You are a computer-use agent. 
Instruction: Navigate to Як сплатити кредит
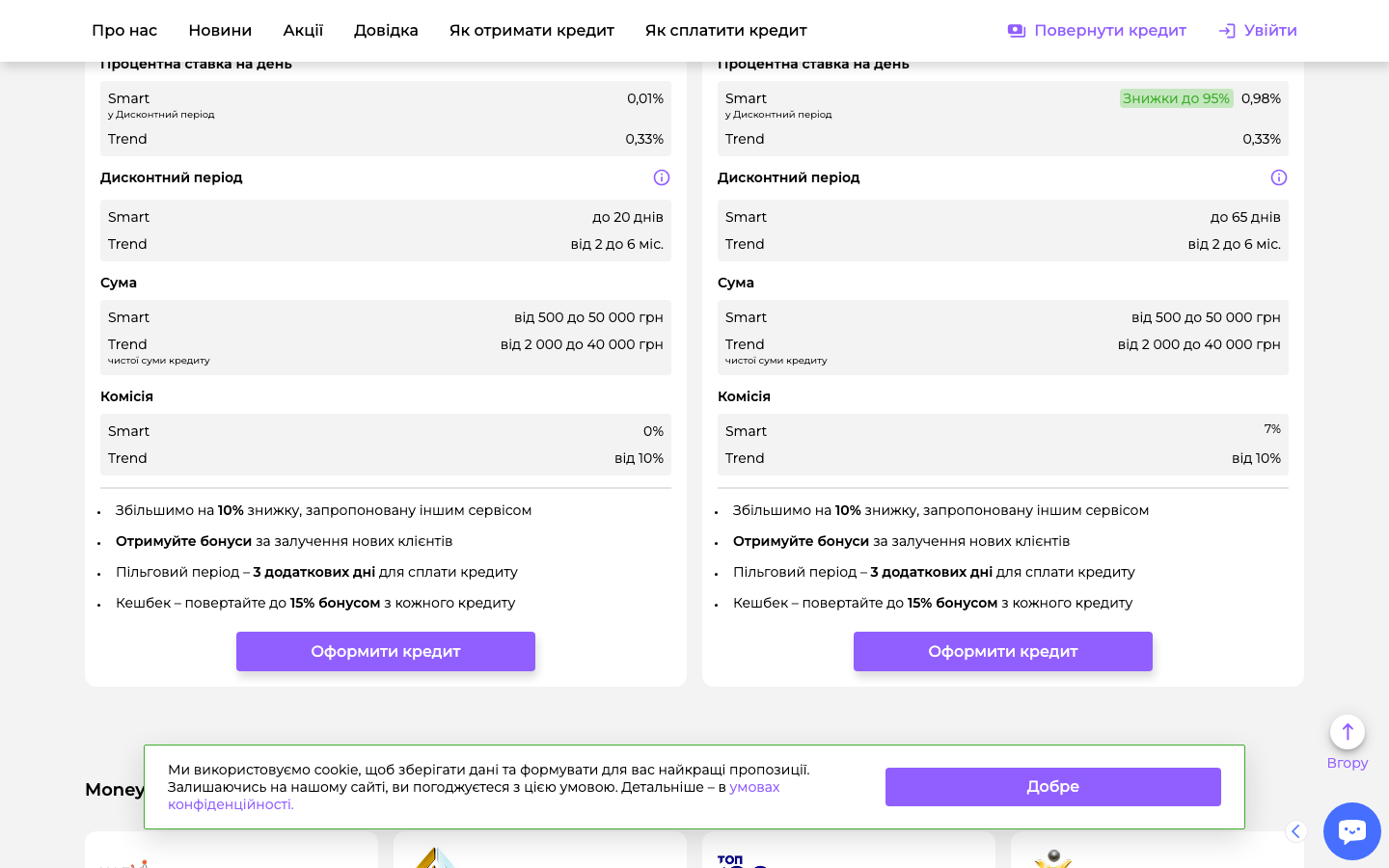point(725,31)
